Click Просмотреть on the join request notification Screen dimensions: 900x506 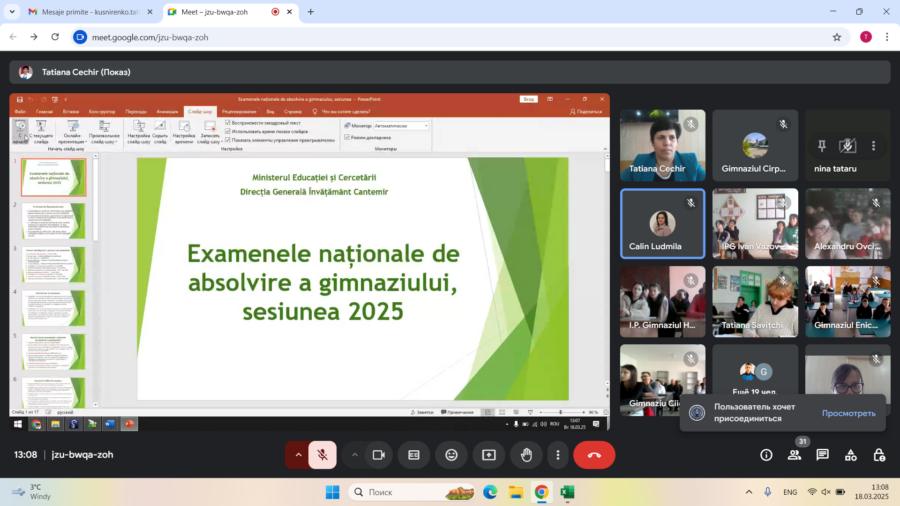point(848,413)
